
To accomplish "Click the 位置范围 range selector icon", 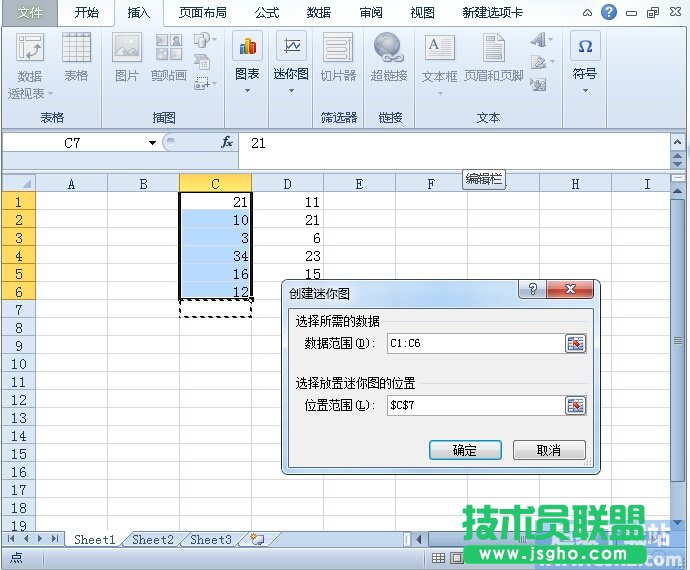I will tap(575, 405).
